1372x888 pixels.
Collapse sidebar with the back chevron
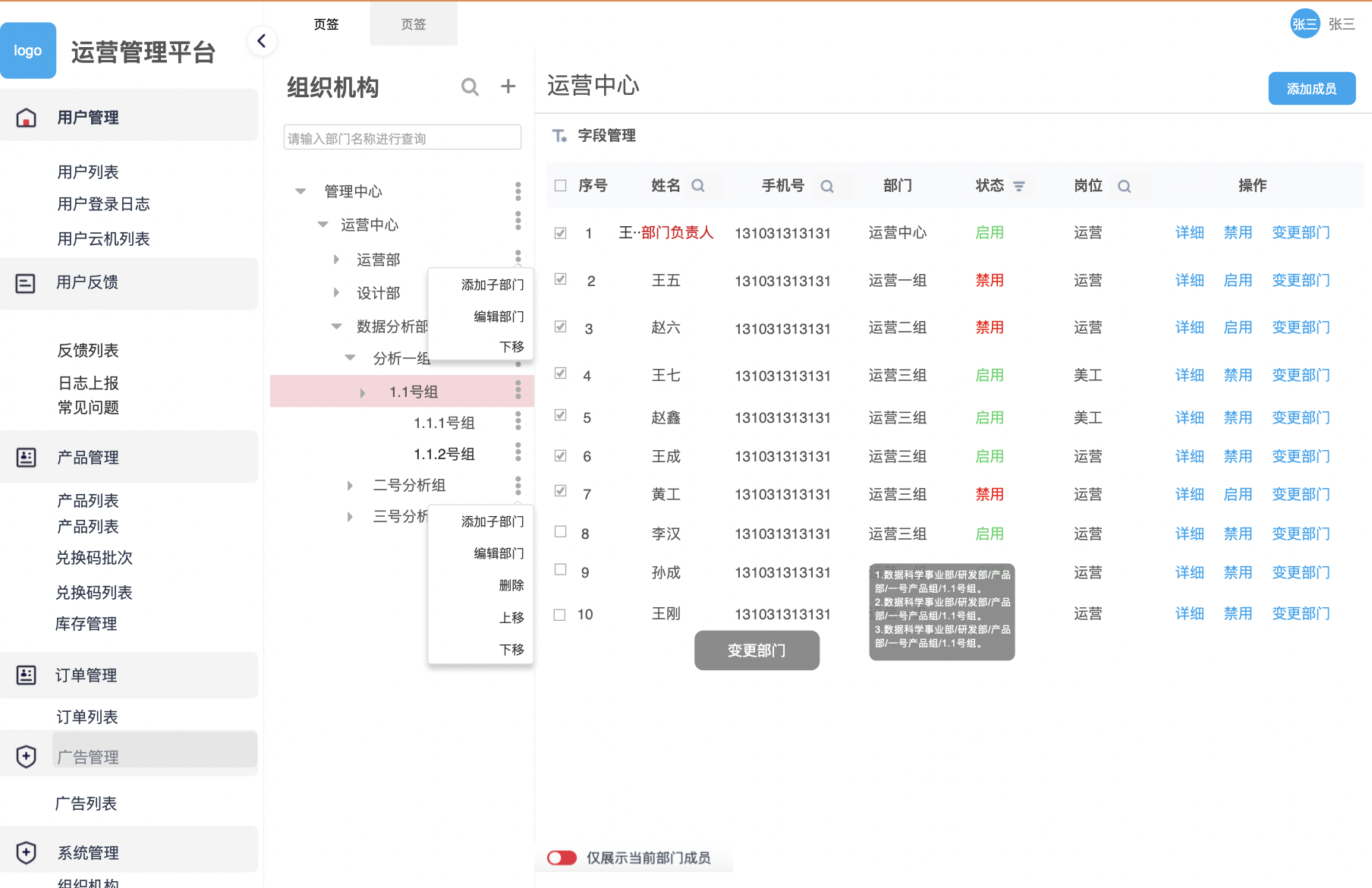262,41
